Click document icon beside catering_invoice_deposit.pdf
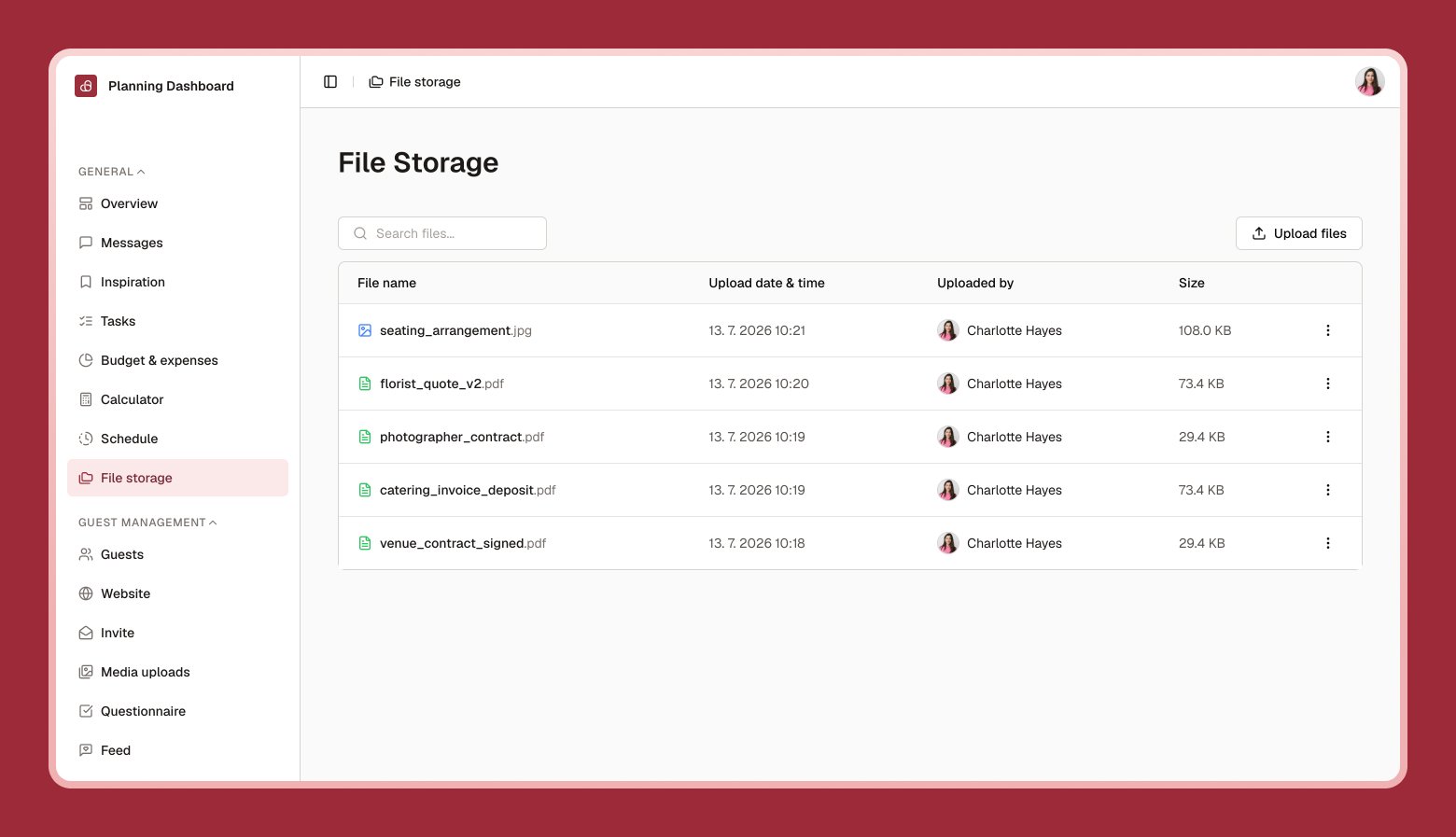The width and height of the screenshot is (1456, 837). tap(365, 490)
